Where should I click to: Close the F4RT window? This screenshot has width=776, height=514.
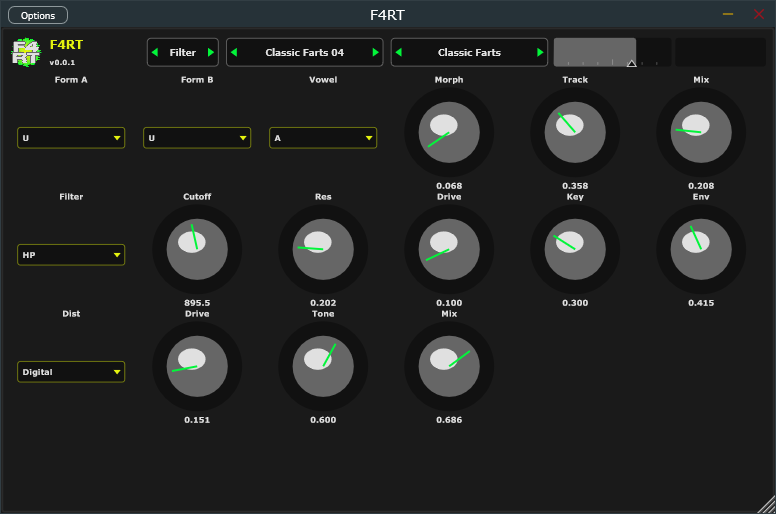[759, 14]
